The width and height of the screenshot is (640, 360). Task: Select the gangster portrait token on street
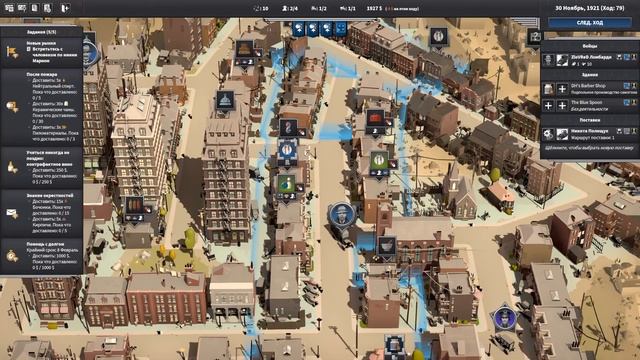(342, 214)
